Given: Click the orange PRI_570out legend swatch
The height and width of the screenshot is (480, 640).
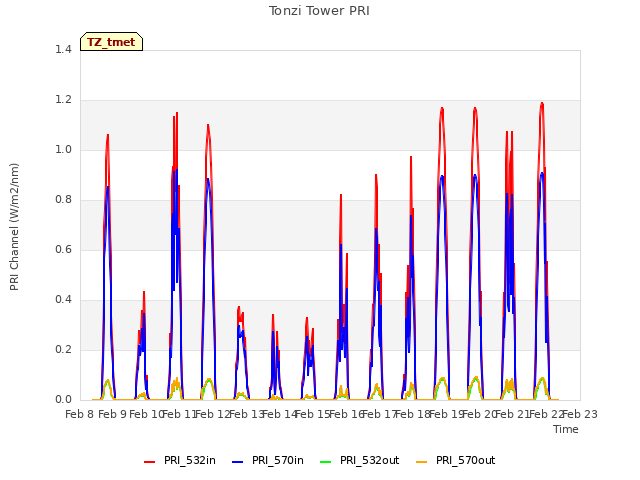Looking at the screenshot, I should click(422, 462).
